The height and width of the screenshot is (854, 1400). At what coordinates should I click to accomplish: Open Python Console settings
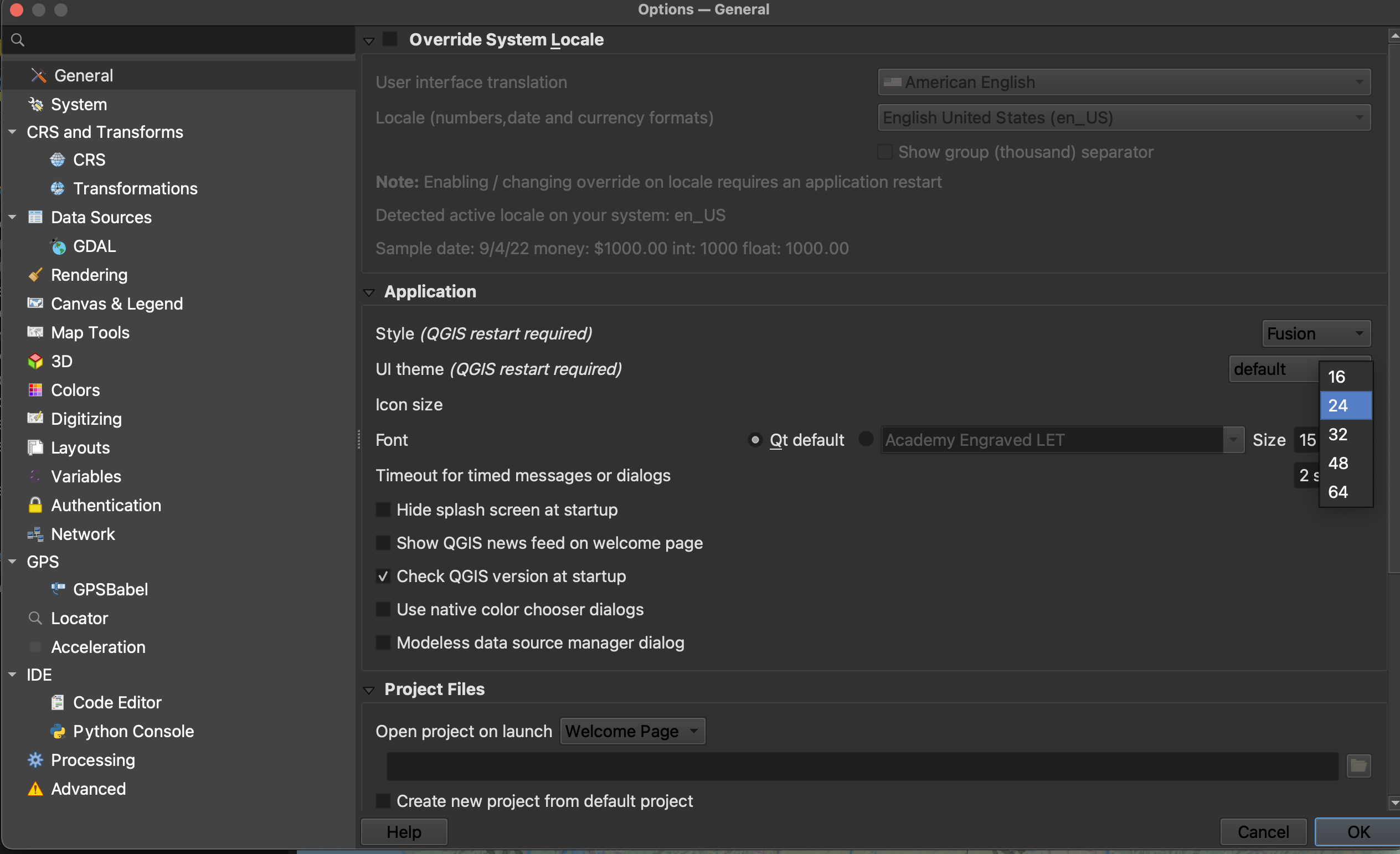click(135, 731)
